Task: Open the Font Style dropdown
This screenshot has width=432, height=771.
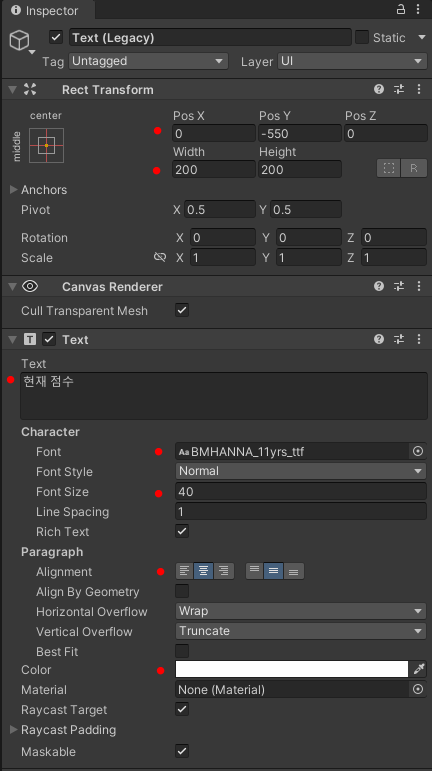Action: 301,471
